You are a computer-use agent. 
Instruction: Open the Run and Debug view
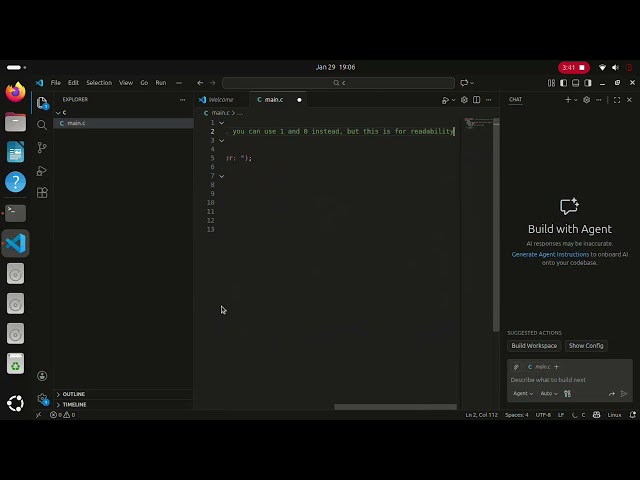point(42,171)
